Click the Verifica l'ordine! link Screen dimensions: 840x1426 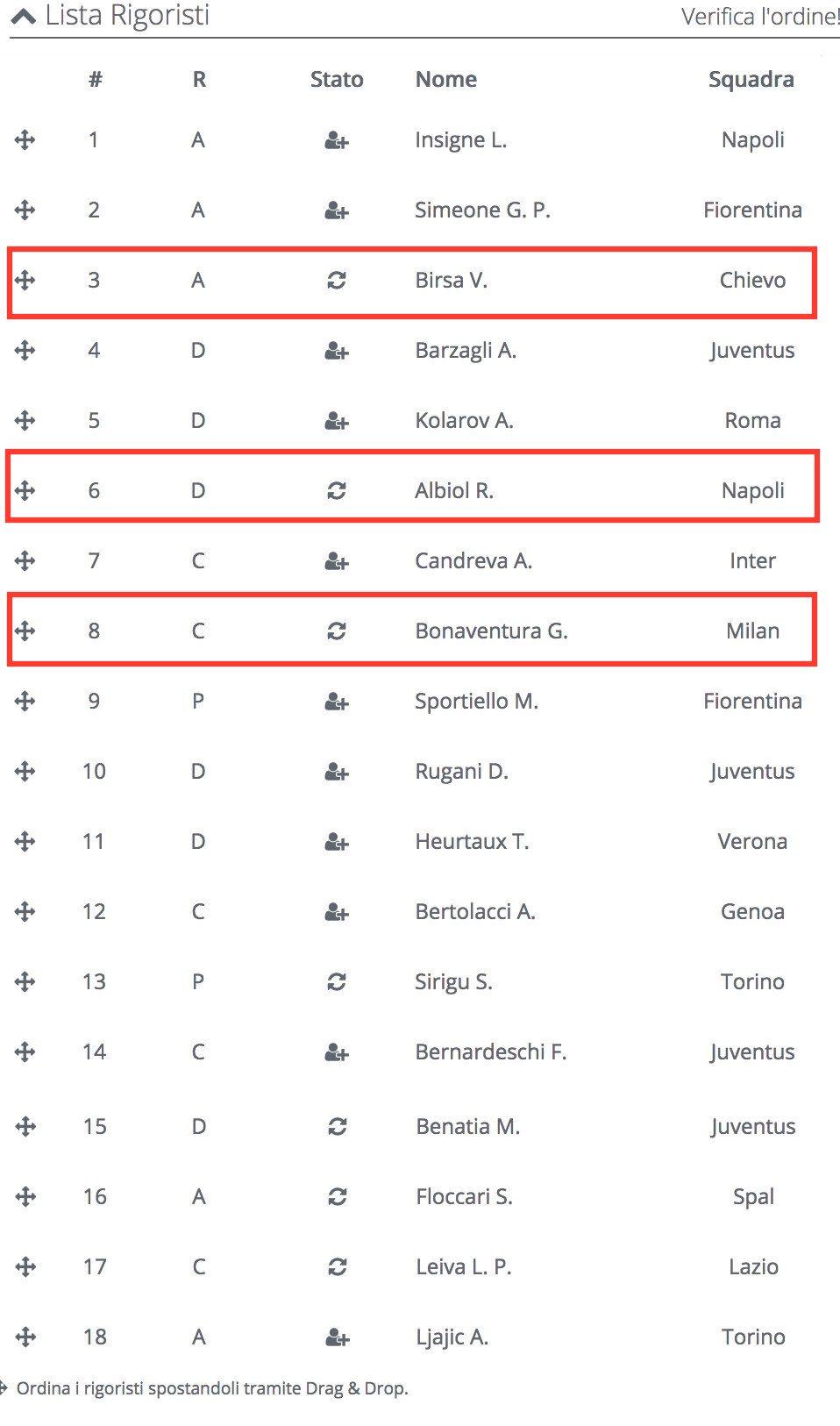click(759, 17)
